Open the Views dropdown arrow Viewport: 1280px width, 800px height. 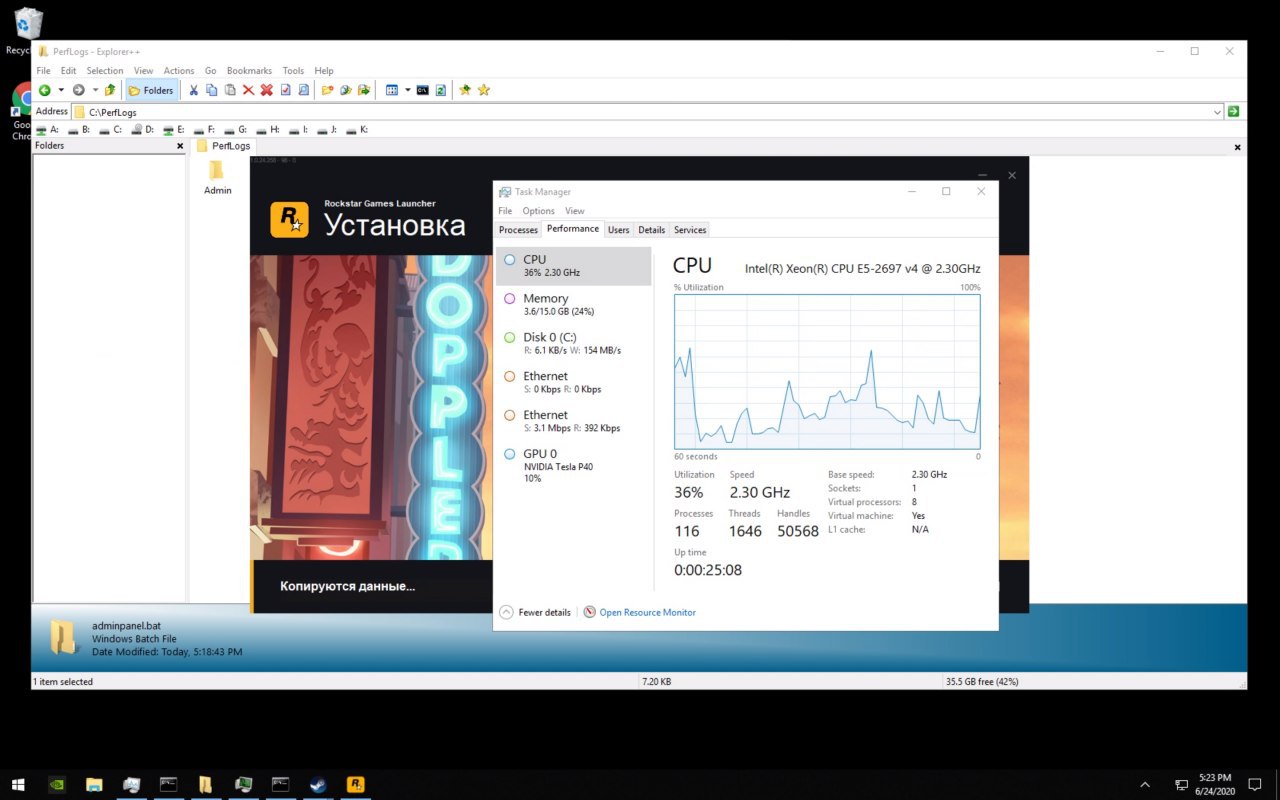pyautogui.click(x=407, y=90)
